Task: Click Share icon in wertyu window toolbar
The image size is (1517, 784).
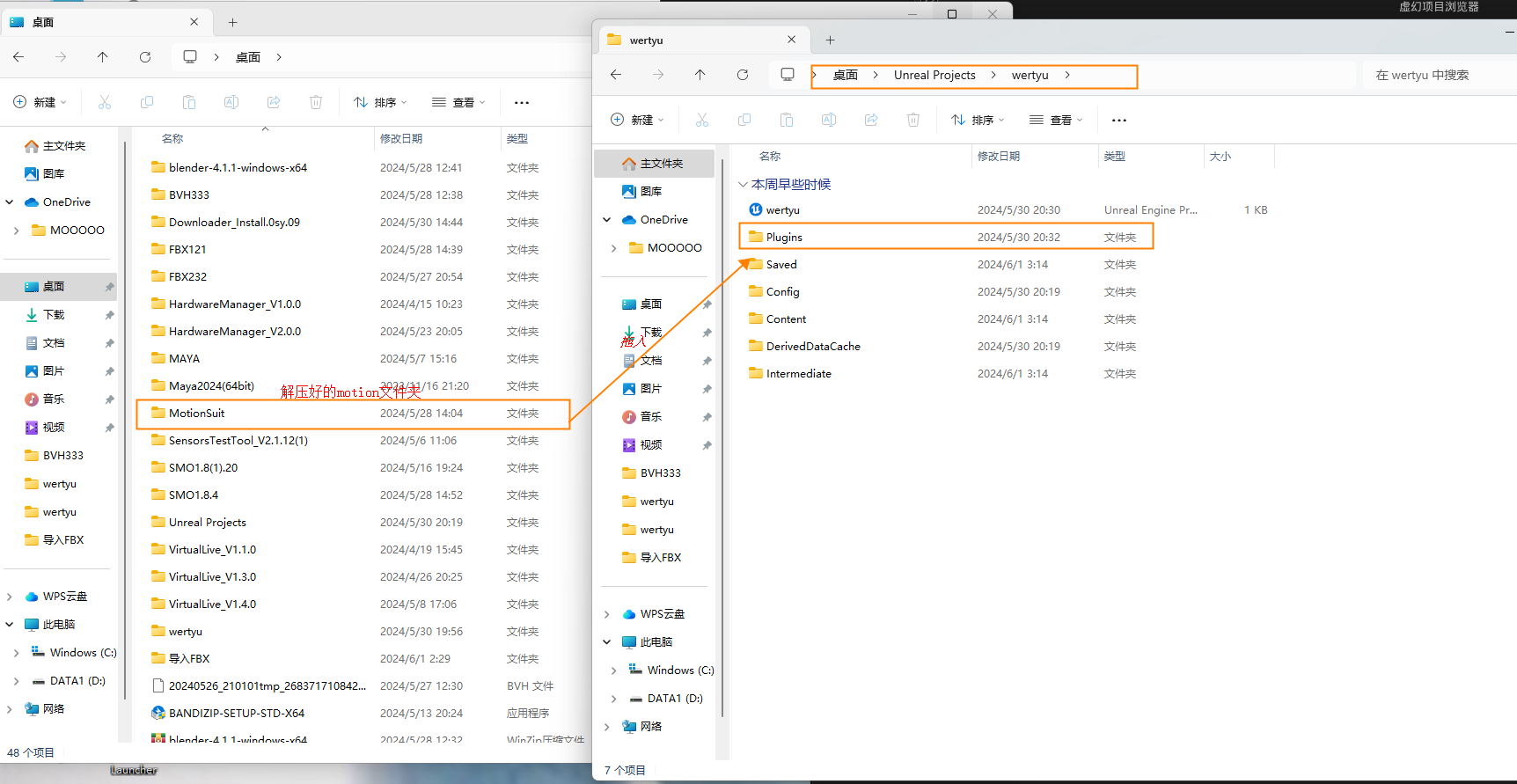Action: (871, 121)
